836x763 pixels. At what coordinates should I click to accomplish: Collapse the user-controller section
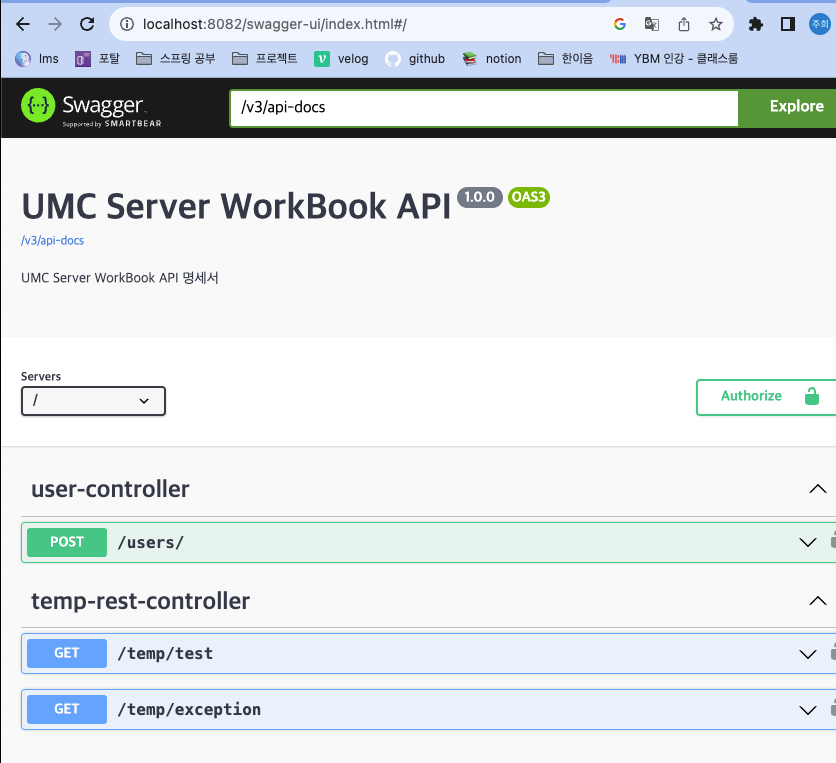(x=817, y=489)
